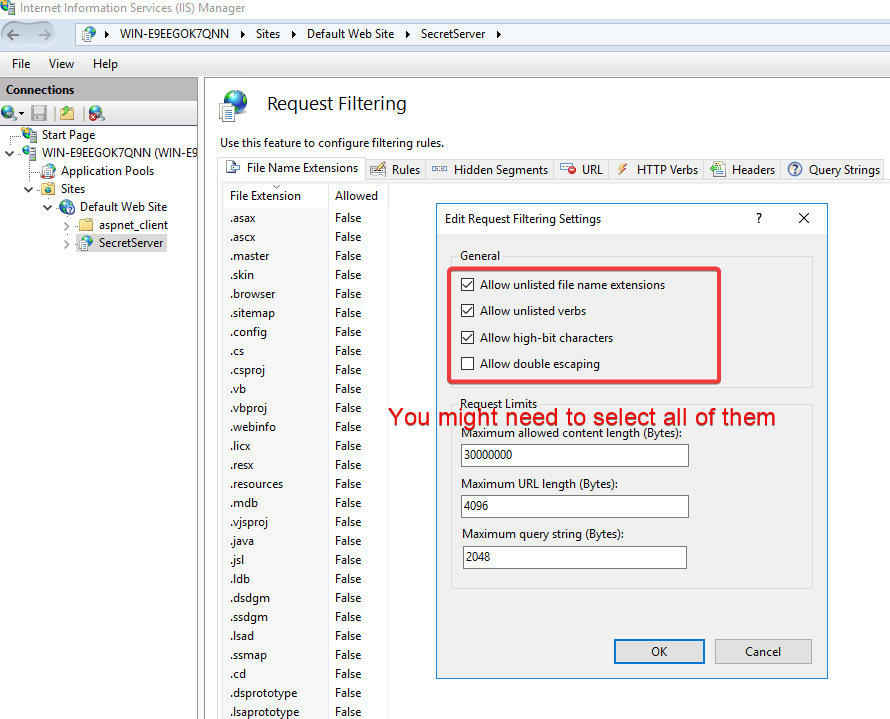The image size is (890, 719).
Task: Click the Request Filtering feature icon
Action: coord(234,105)
